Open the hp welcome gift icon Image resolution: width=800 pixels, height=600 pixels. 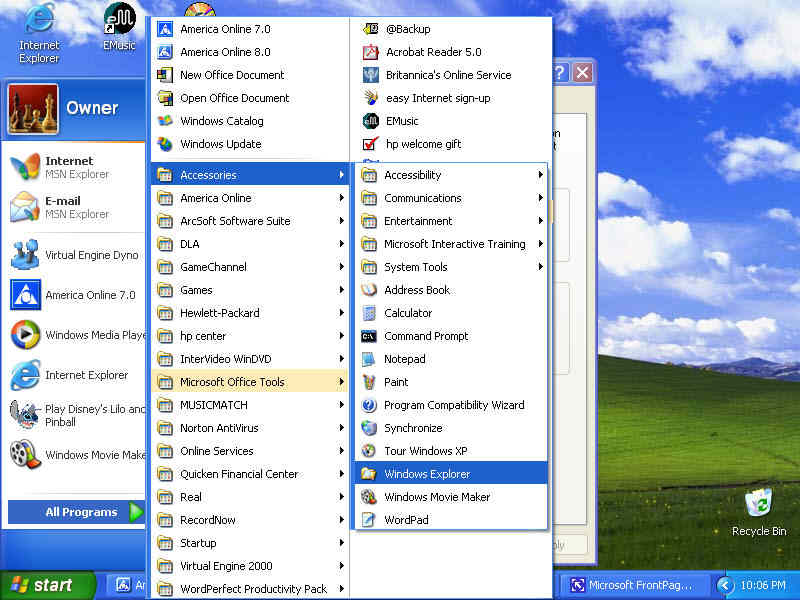(370, 144)
